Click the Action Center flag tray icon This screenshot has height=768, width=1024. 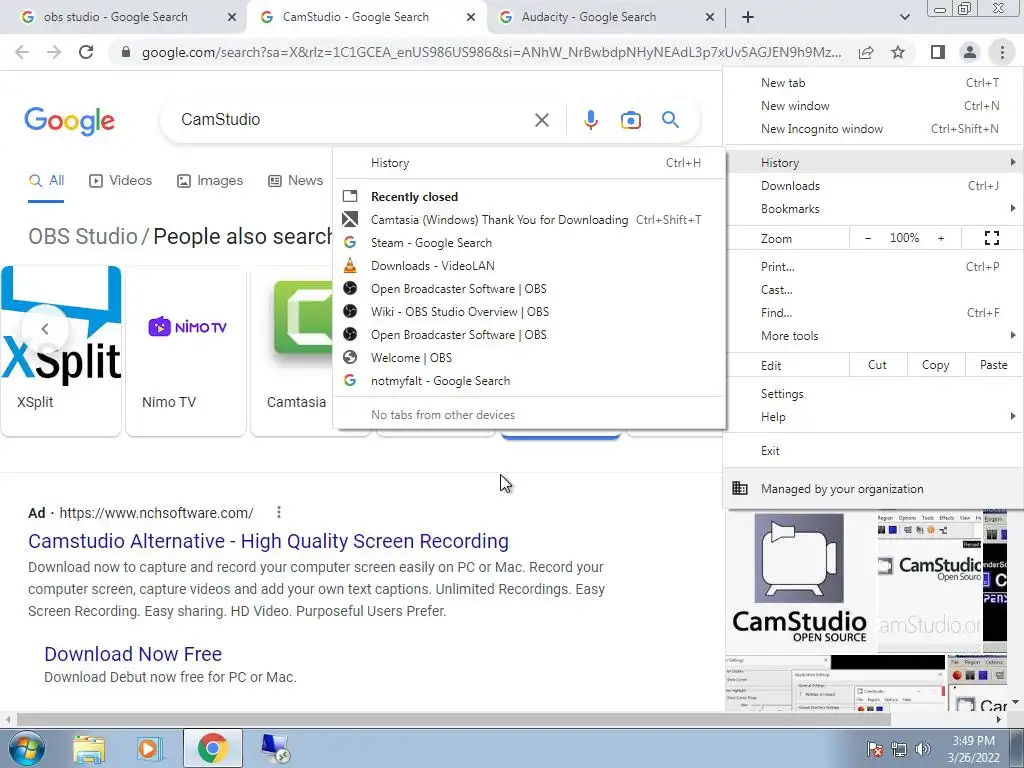[x=874, y=749]
